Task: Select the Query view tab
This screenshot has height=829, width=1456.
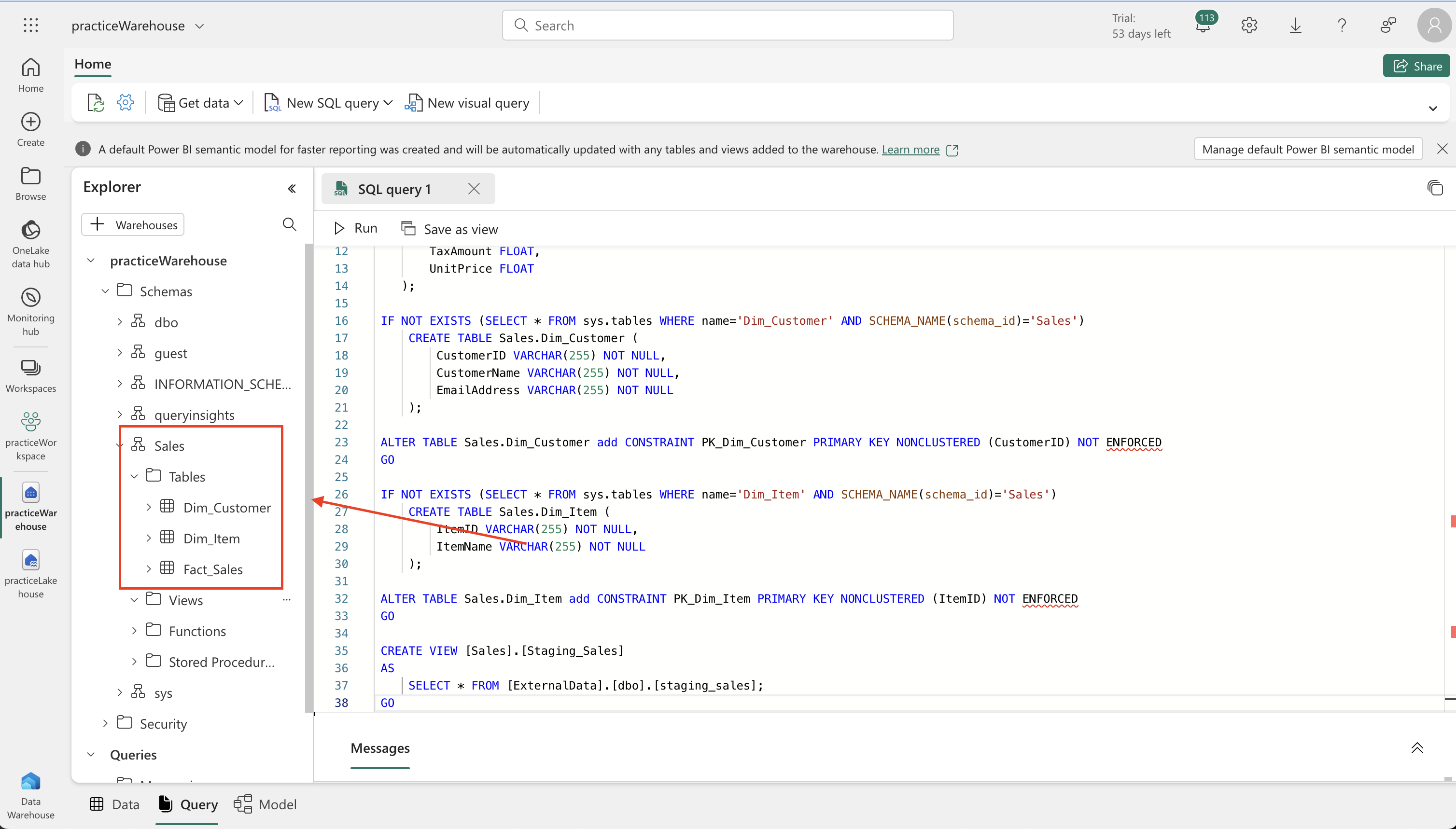Action: click(187, 804)
